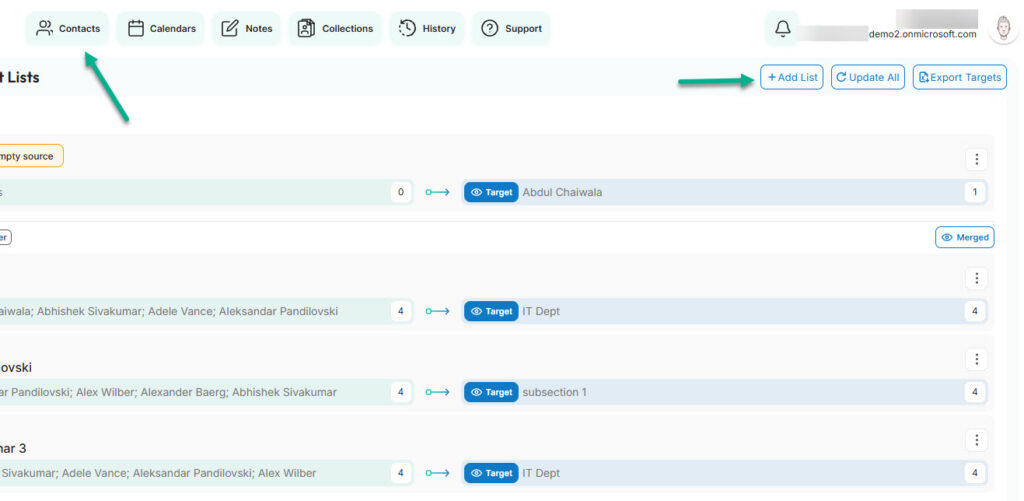Image resolution: width=1024 pixels, height=501 pixels.
Task: Open the user avatar profile menu
Action: pos(1003,28)
